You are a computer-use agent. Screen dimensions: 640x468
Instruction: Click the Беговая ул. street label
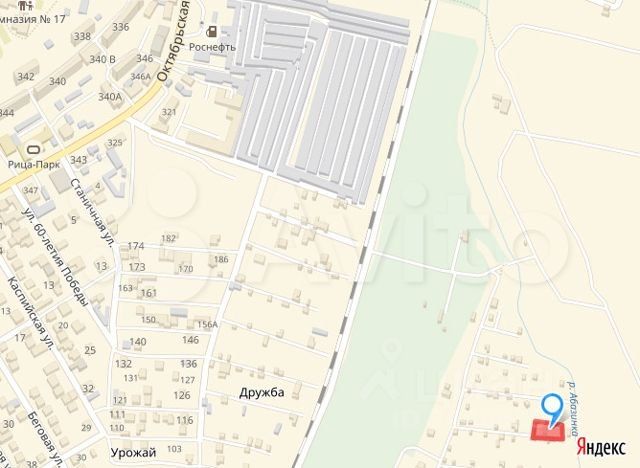(46, 439)
